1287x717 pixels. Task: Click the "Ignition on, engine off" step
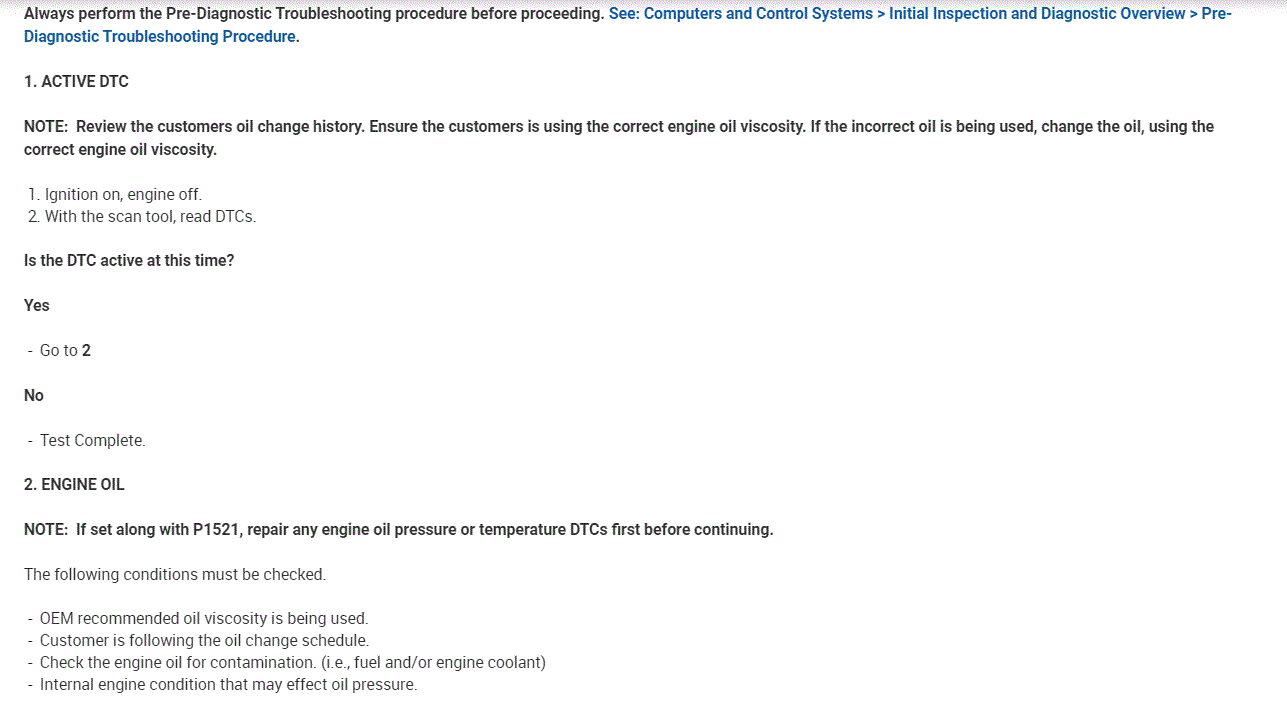pos(122,194)
